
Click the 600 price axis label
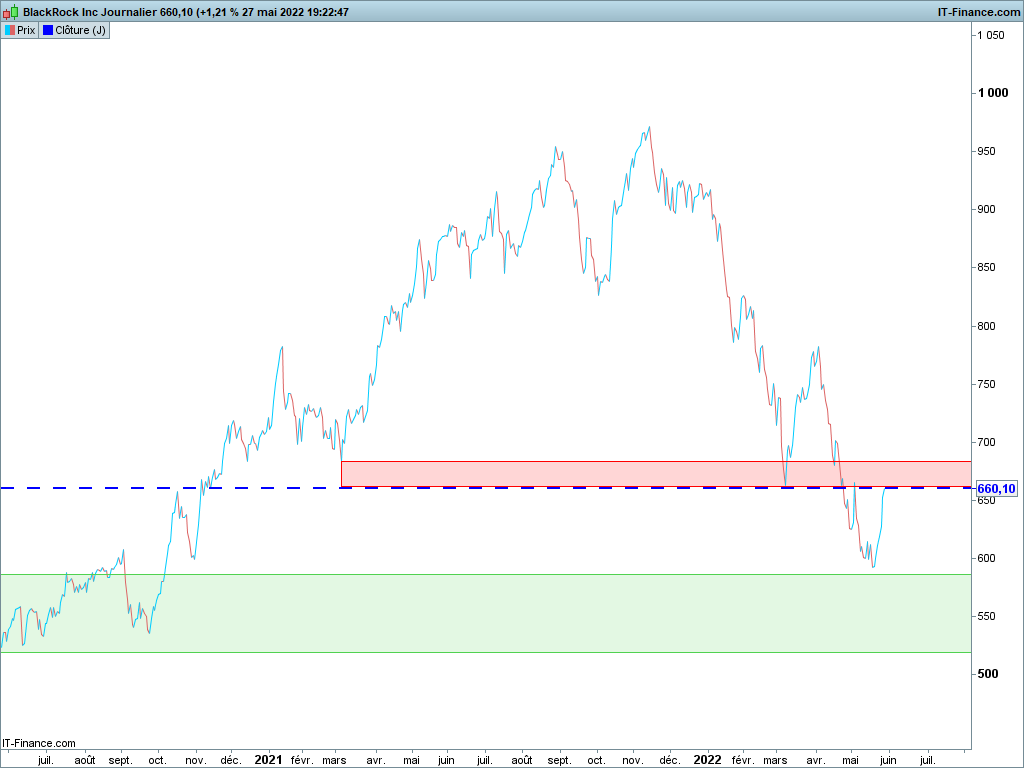pos(986,558)
